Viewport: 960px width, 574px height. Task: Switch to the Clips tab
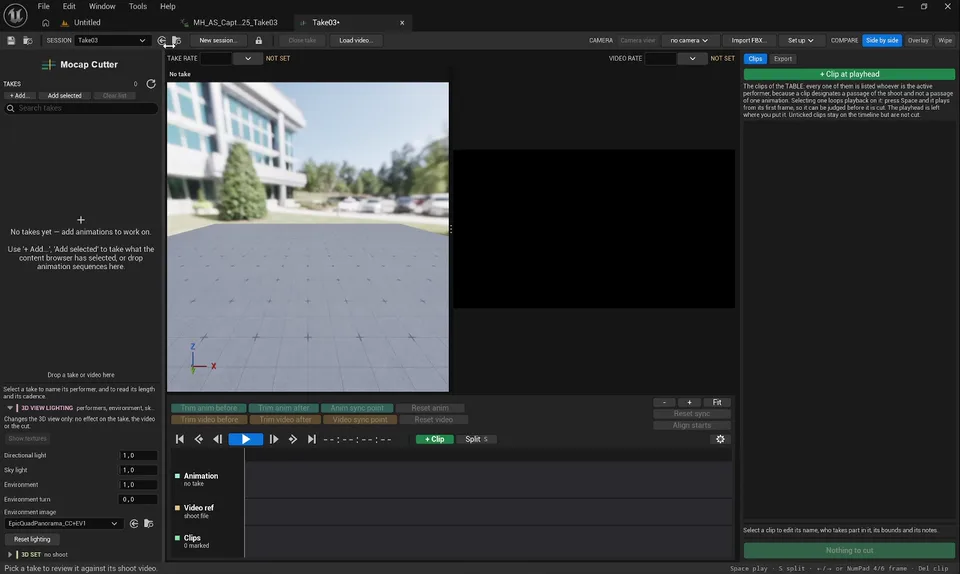(x=755, y=59)
